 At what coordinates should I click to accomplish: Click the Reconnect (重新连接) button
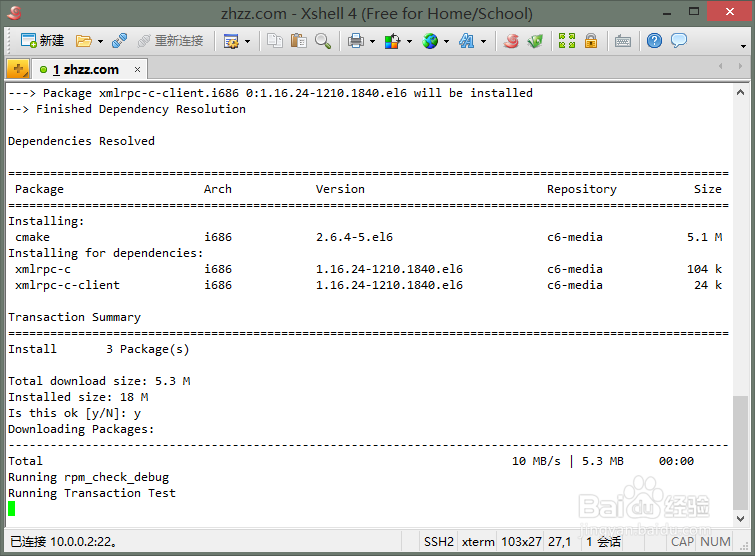tap(170, 41)
